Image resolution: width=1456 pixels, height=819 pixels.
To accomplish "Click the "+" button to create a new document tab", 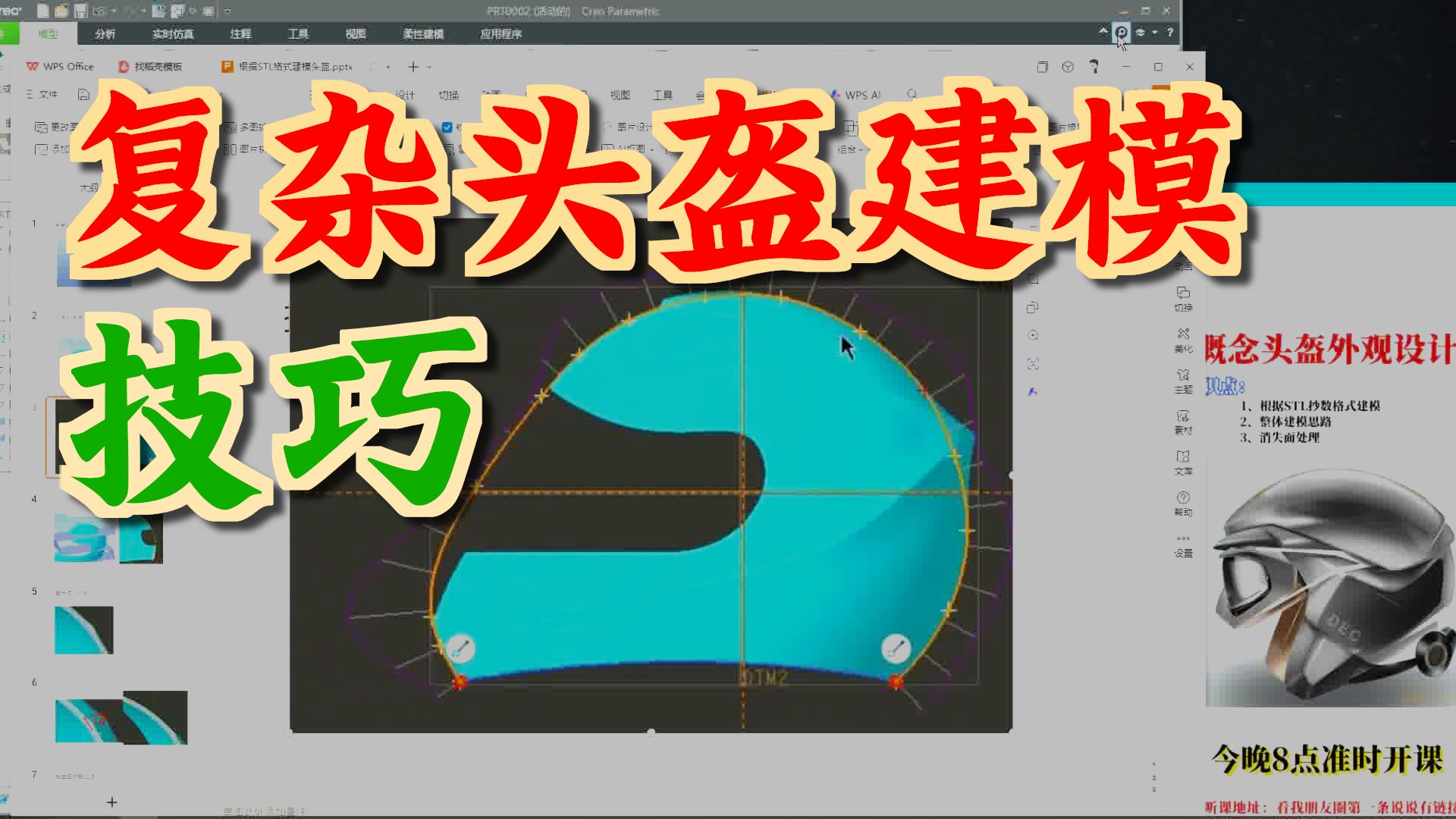I will 412,67.
